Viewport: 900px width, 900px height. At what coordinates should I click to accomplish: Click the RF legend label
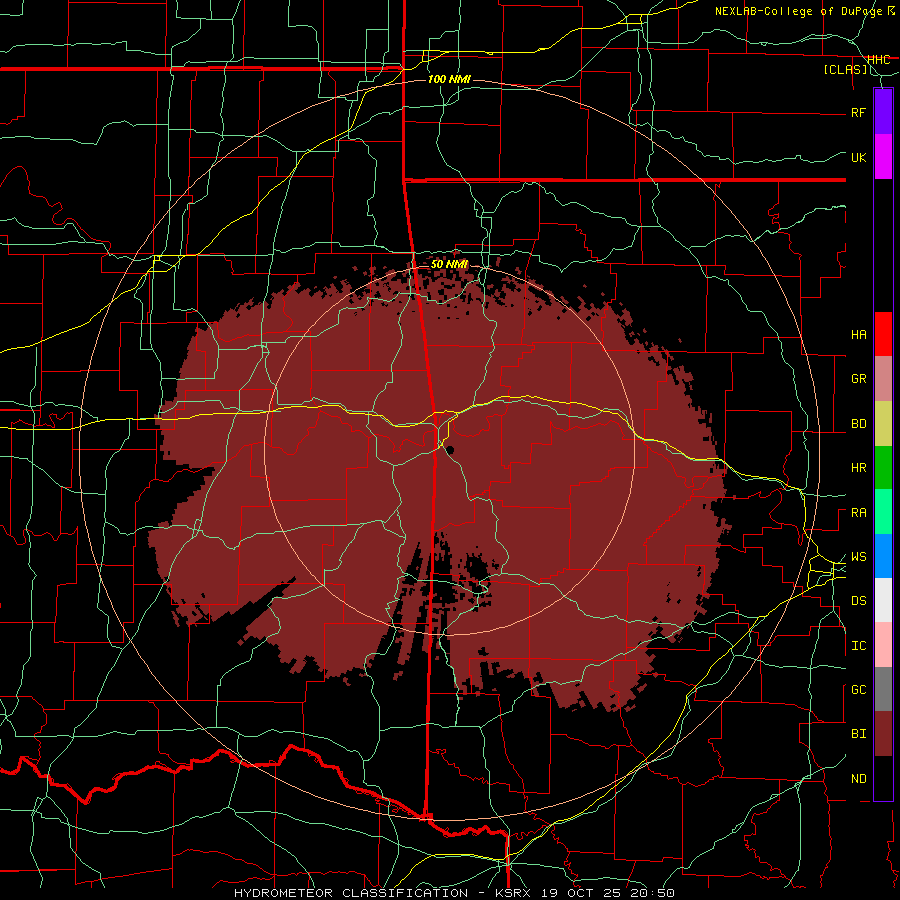858,112
